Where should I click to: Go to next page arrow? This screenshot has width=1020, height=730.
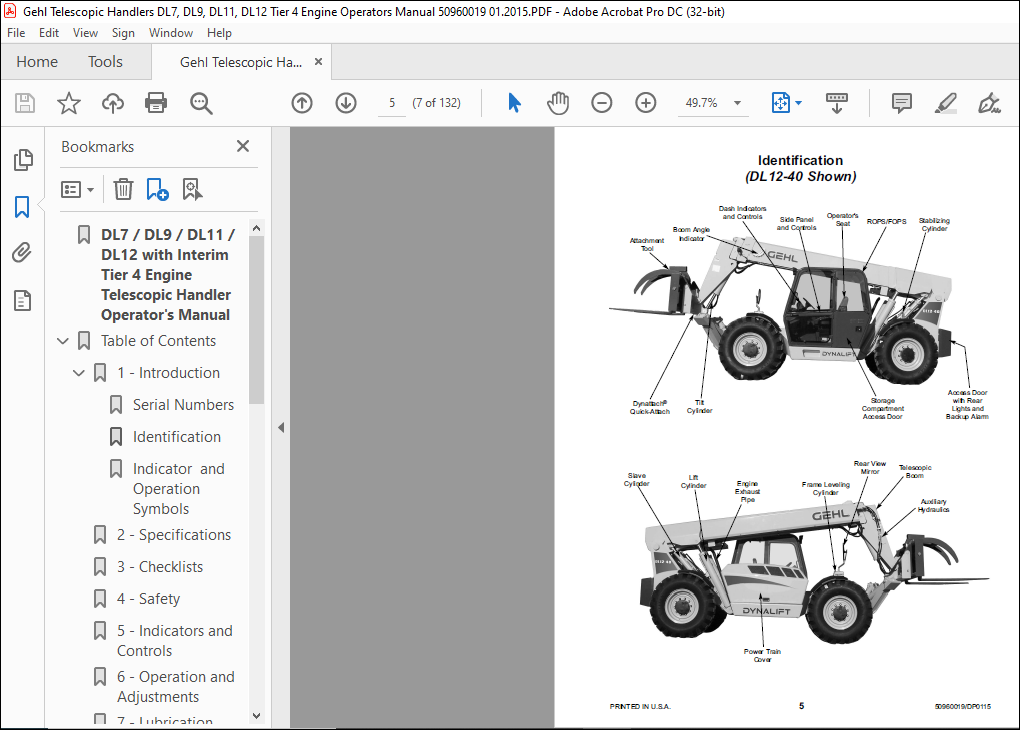point(346,103)
